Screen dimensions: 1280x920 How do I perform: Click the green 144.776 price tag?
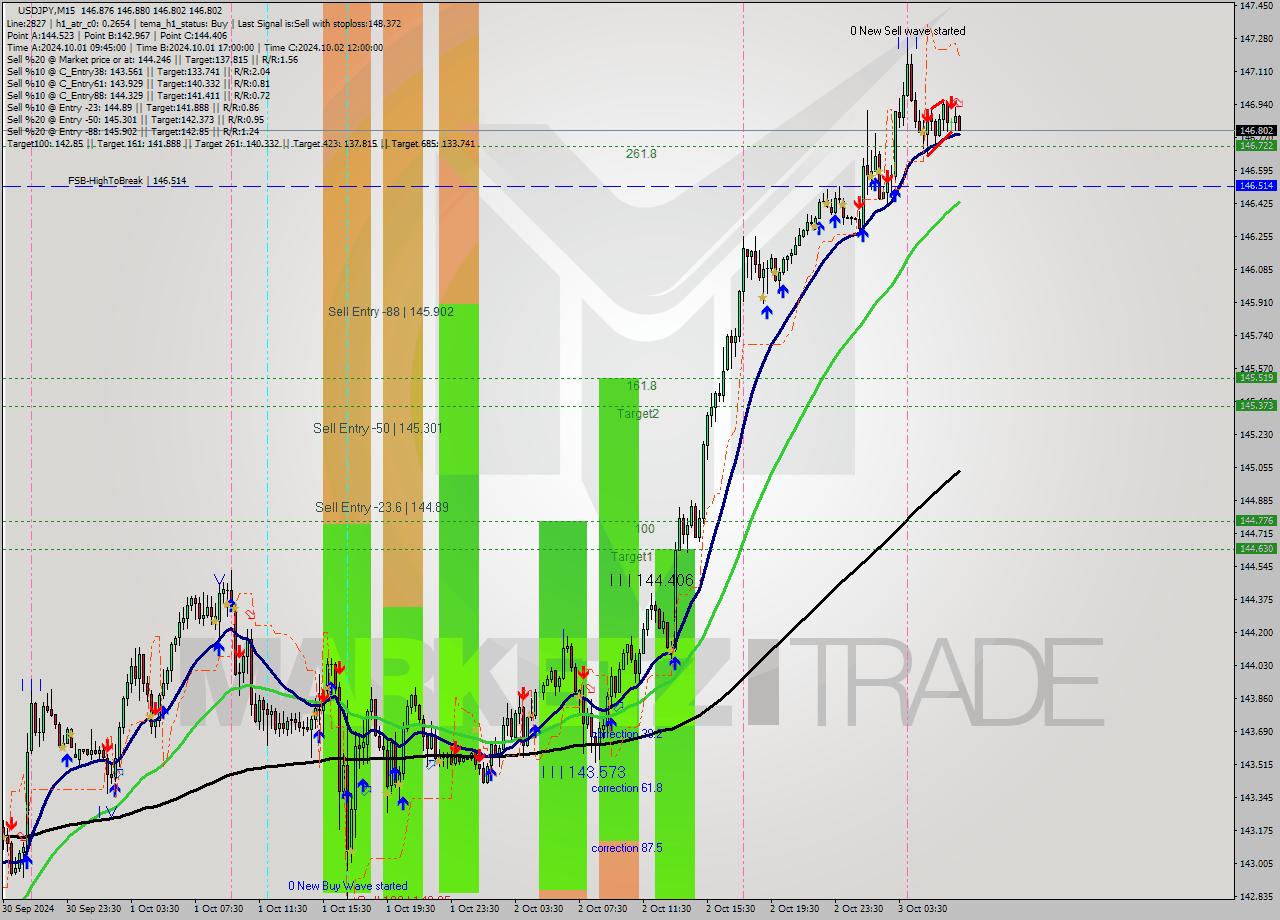(1256, 520)
